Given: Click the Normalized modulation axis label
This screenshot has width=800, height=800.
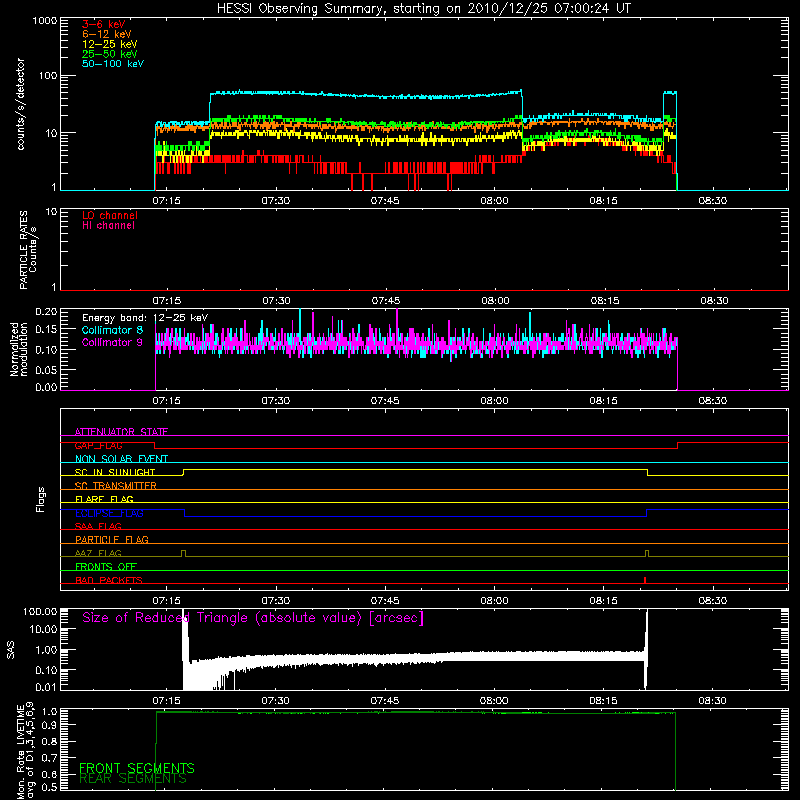Looking at the screenshot, I should coord(19,349).
